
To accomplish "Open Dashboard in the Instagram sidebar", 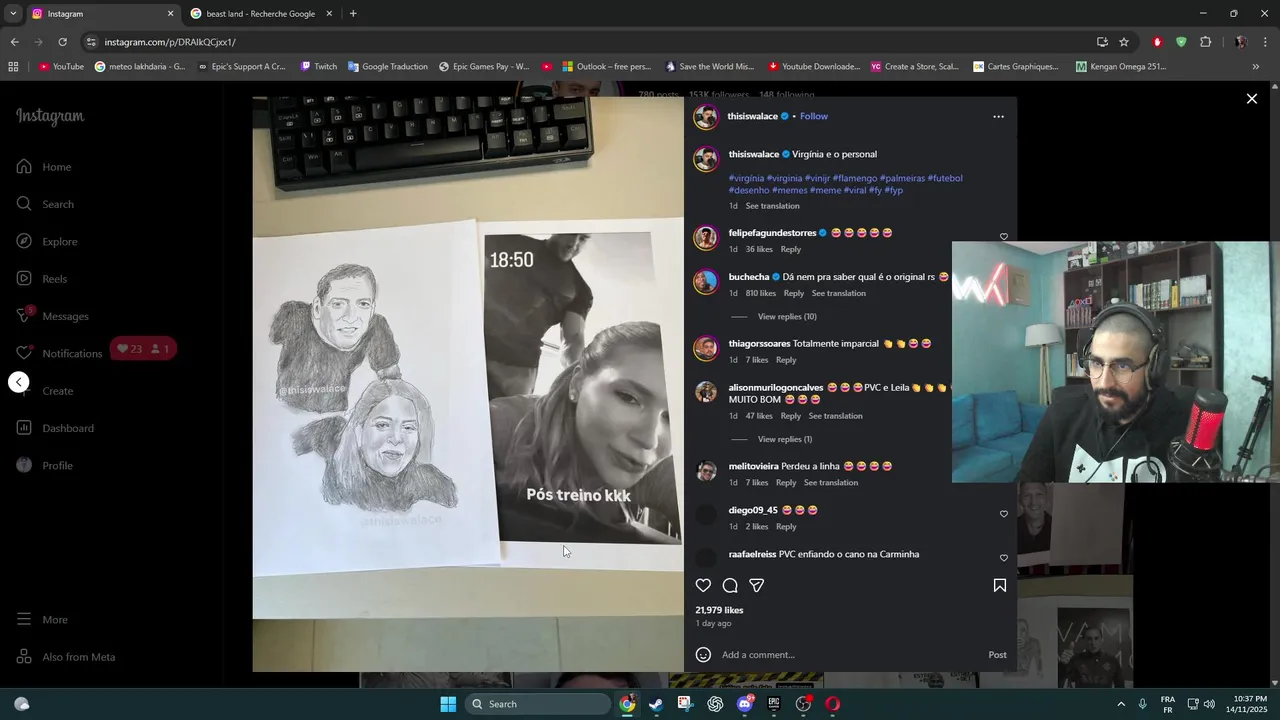I will (55, 428).
